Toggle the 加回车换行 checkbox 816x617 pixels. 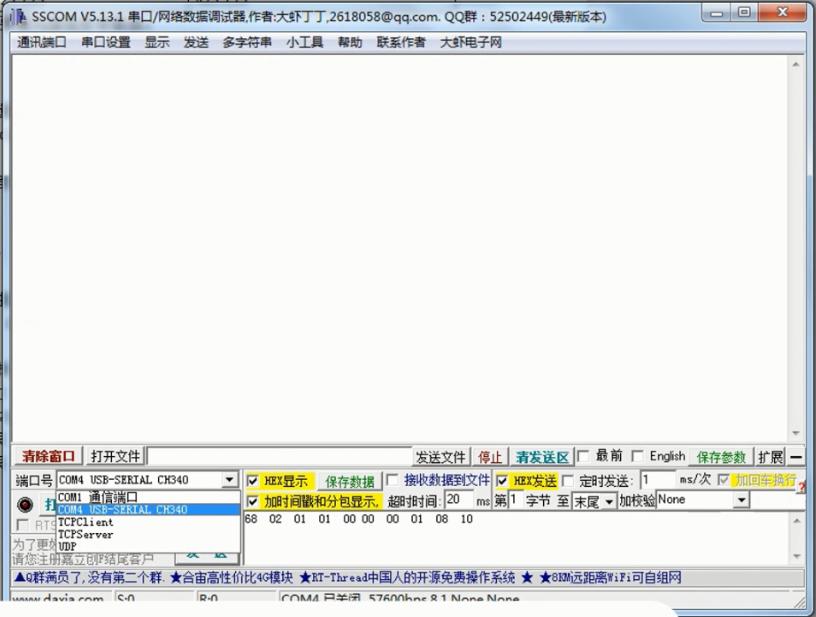pos(723,480)
